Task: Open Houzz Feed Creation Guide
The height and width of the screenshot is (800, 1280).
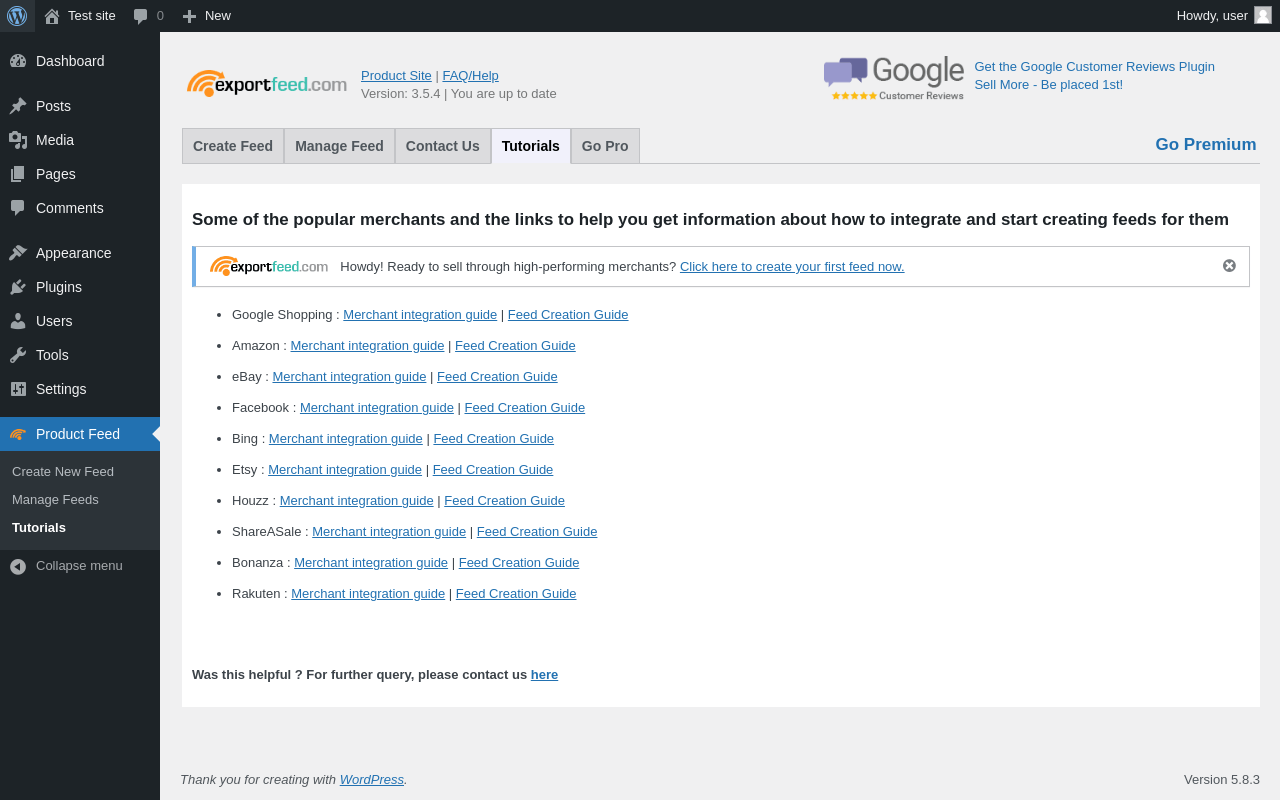Action: (x=505, y=501)
